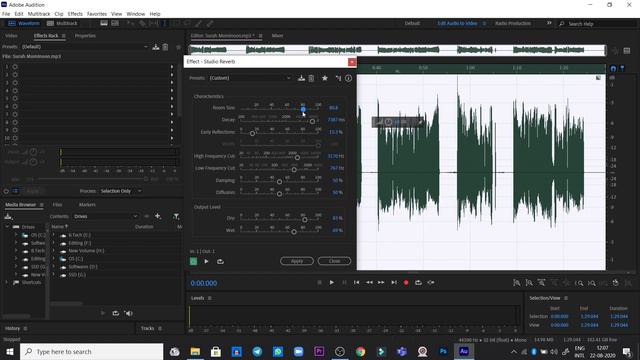The height and width of the screenshot is (360, 640).
Task: Save Effects Rack preset
Action: click(x=156, y=47)
